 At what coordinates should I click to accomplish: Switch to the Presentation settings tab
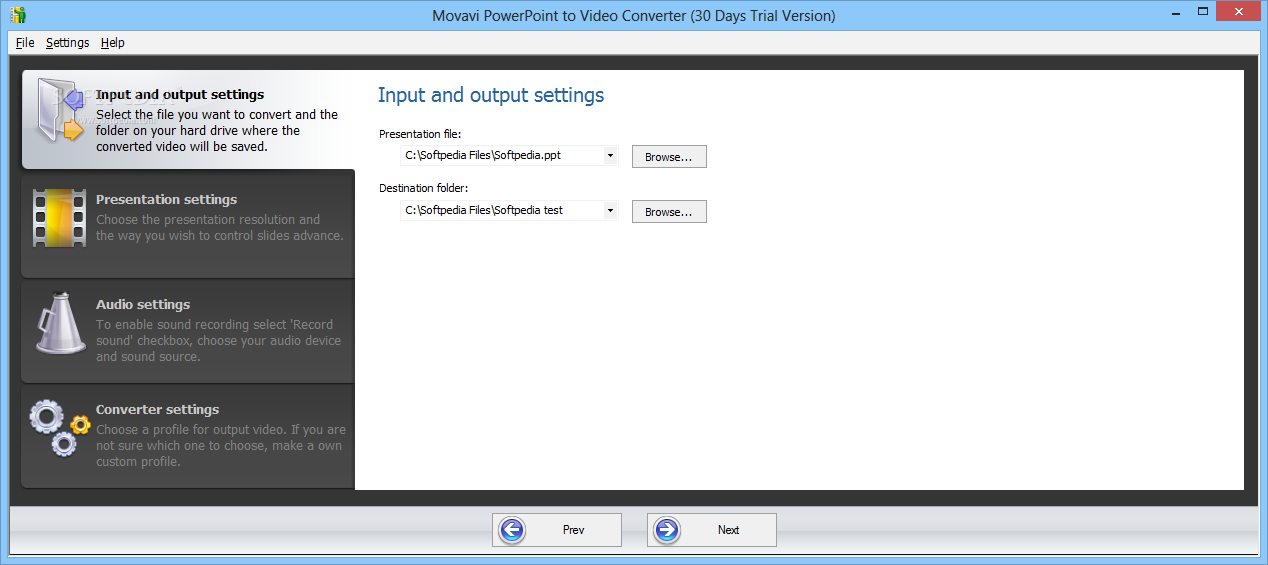(x=188, y=223)
